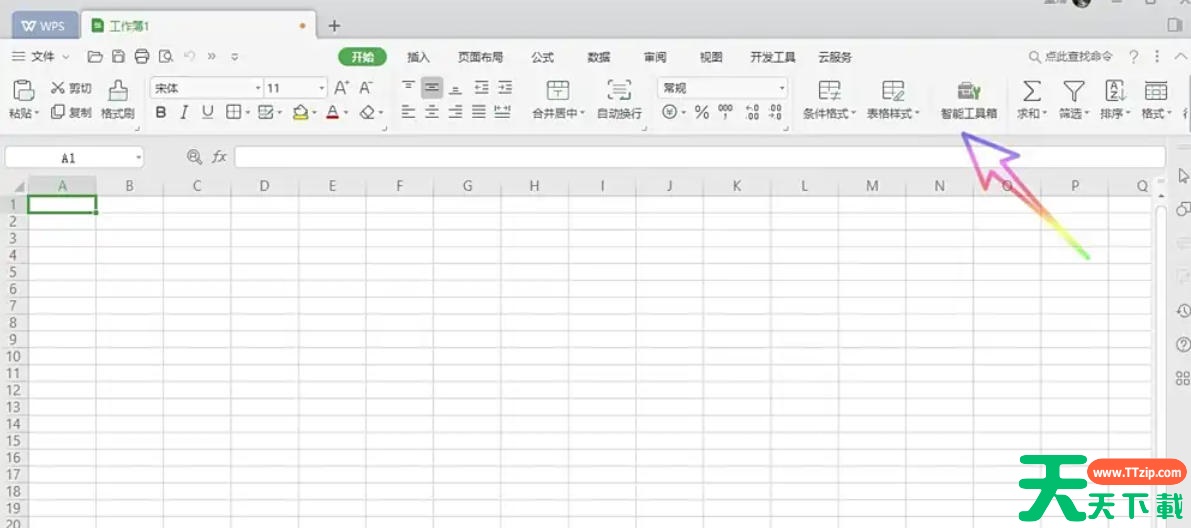Switch to 审阅 ribbon tab
This screenshot has height=528, width=1191.
click(655, 57)
